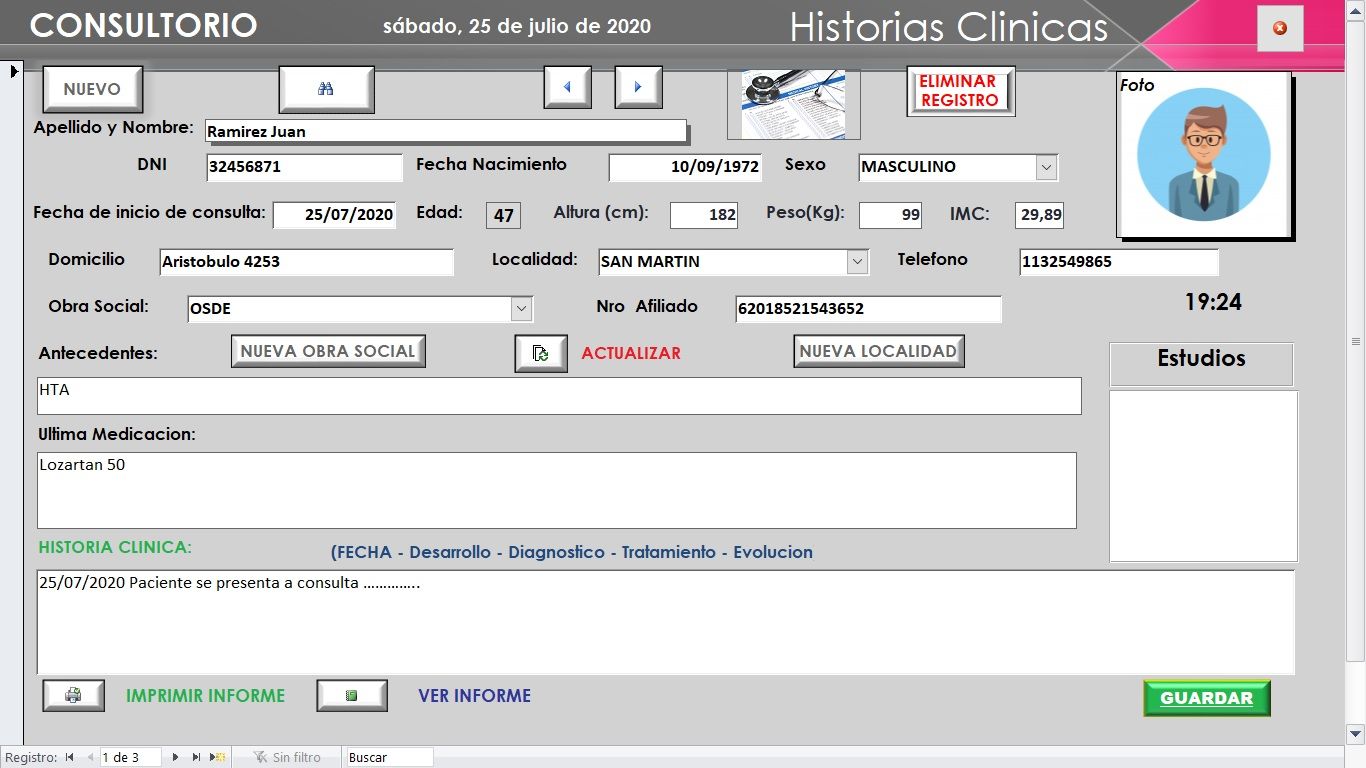
Task: Click ELIMINAR REGISTRO
Action: pos(960,90)
